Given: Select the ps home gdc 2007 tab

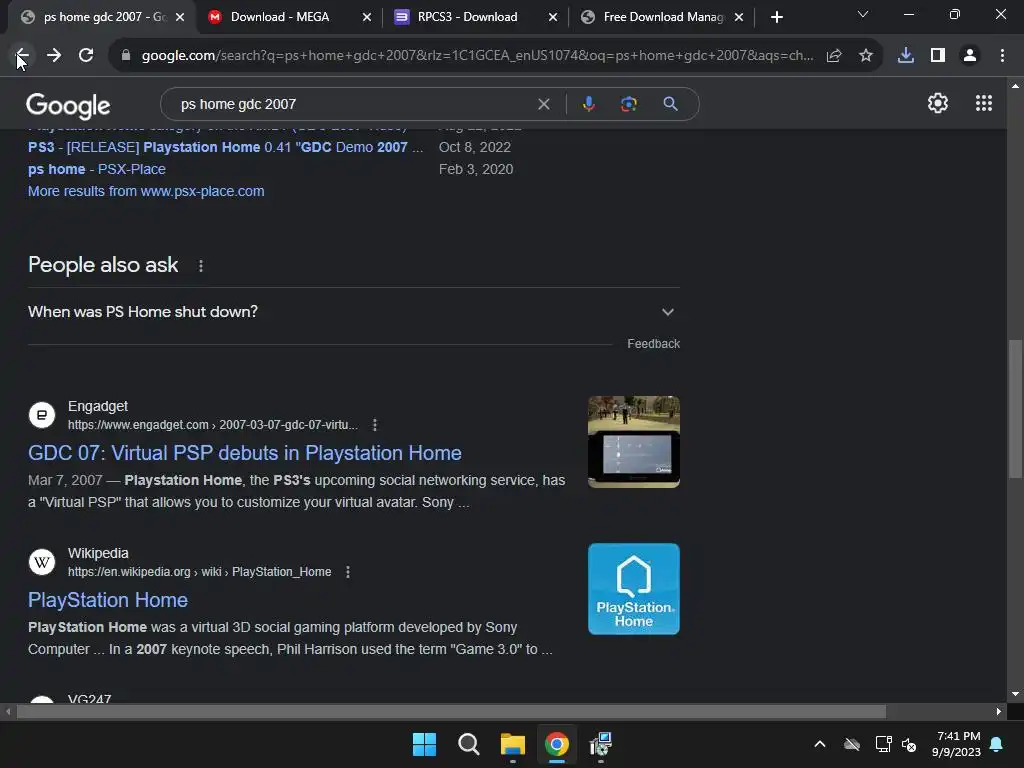Looking at the screenshot, I should (104, 17).
